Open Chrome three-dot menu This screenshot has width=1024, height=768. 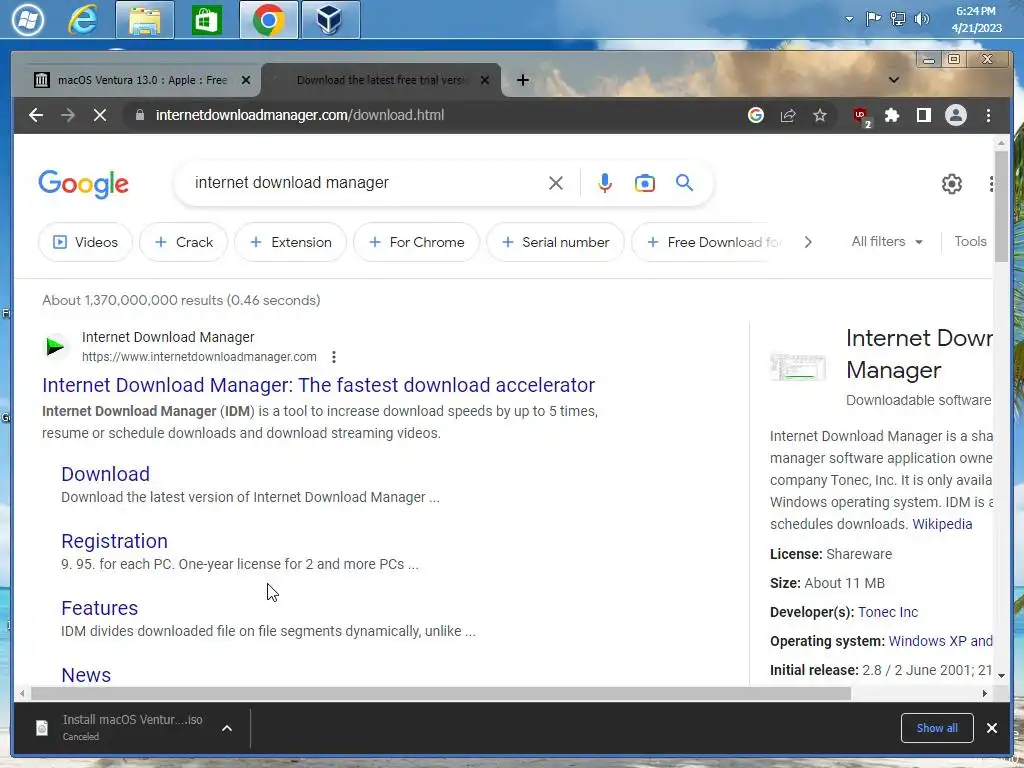tap(988, 116)
